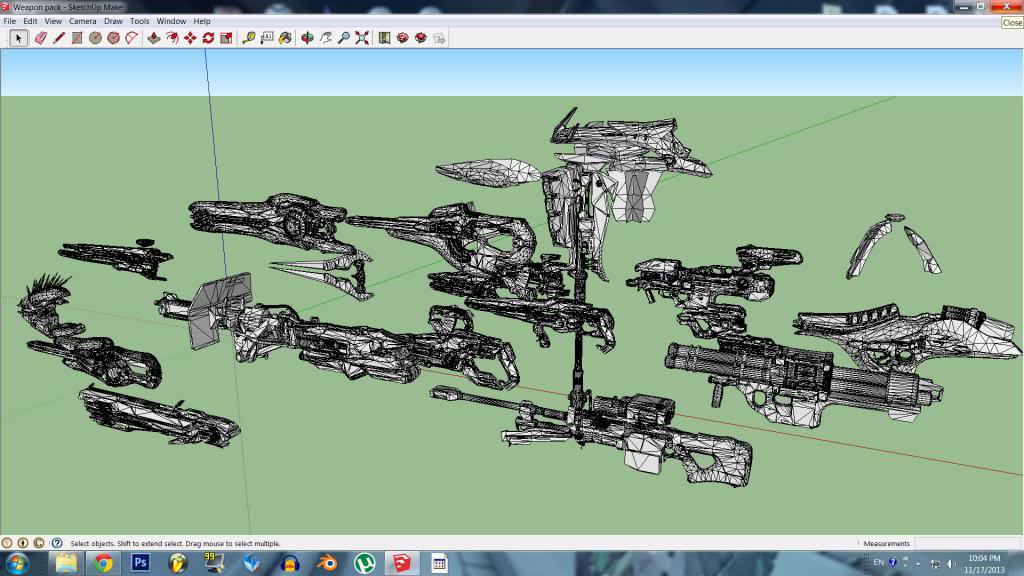1024x576 pixels.
Task: Select the Polygon drawing tool
Action: [114, 39]
